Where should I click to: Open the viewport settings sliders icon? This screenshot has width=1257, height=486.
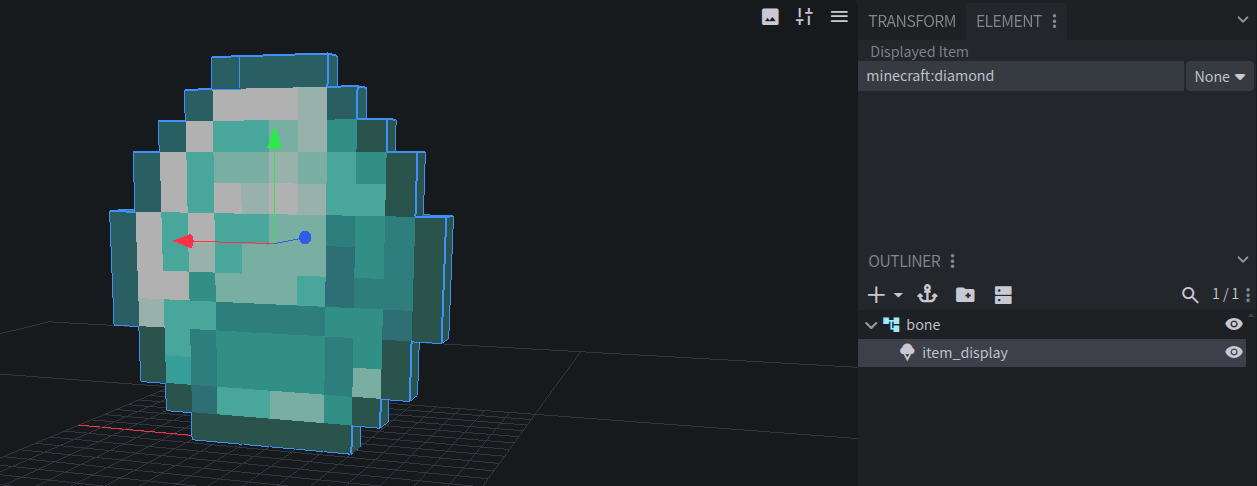(x=804, y=17)
